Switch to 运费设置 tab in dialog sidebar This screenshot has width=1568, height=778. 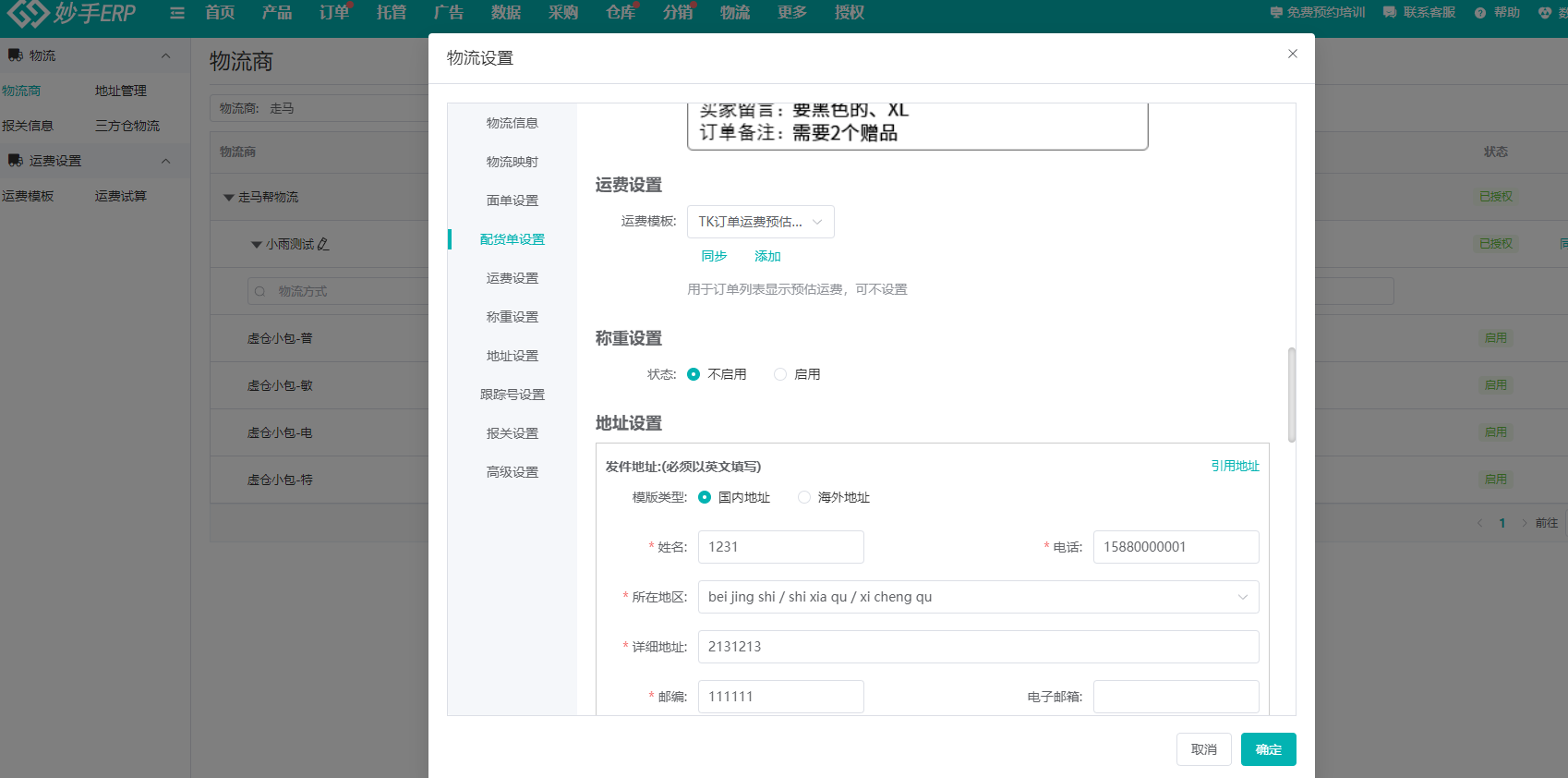512,278
